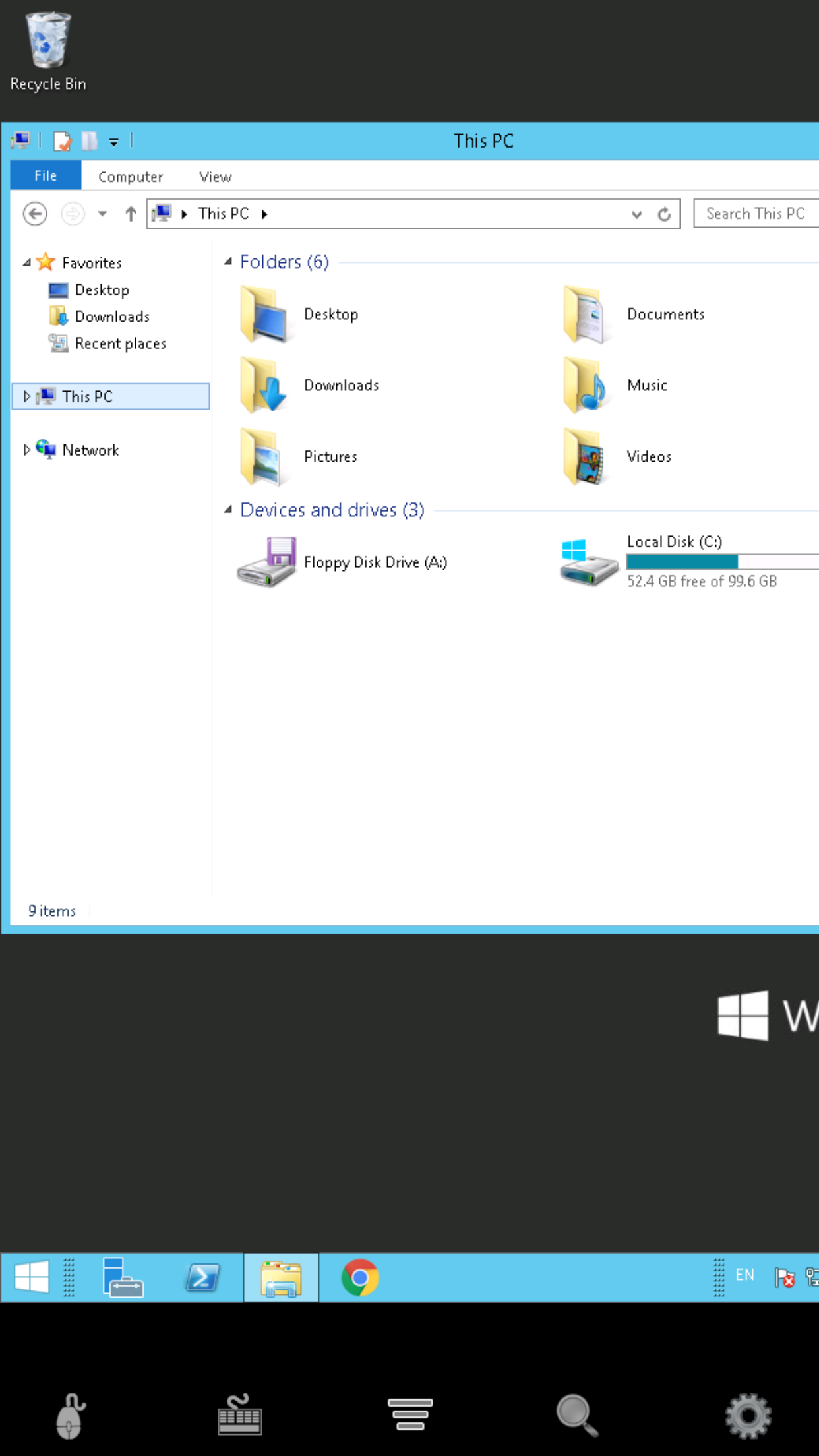Refresh the This PC view

[664, 214]
